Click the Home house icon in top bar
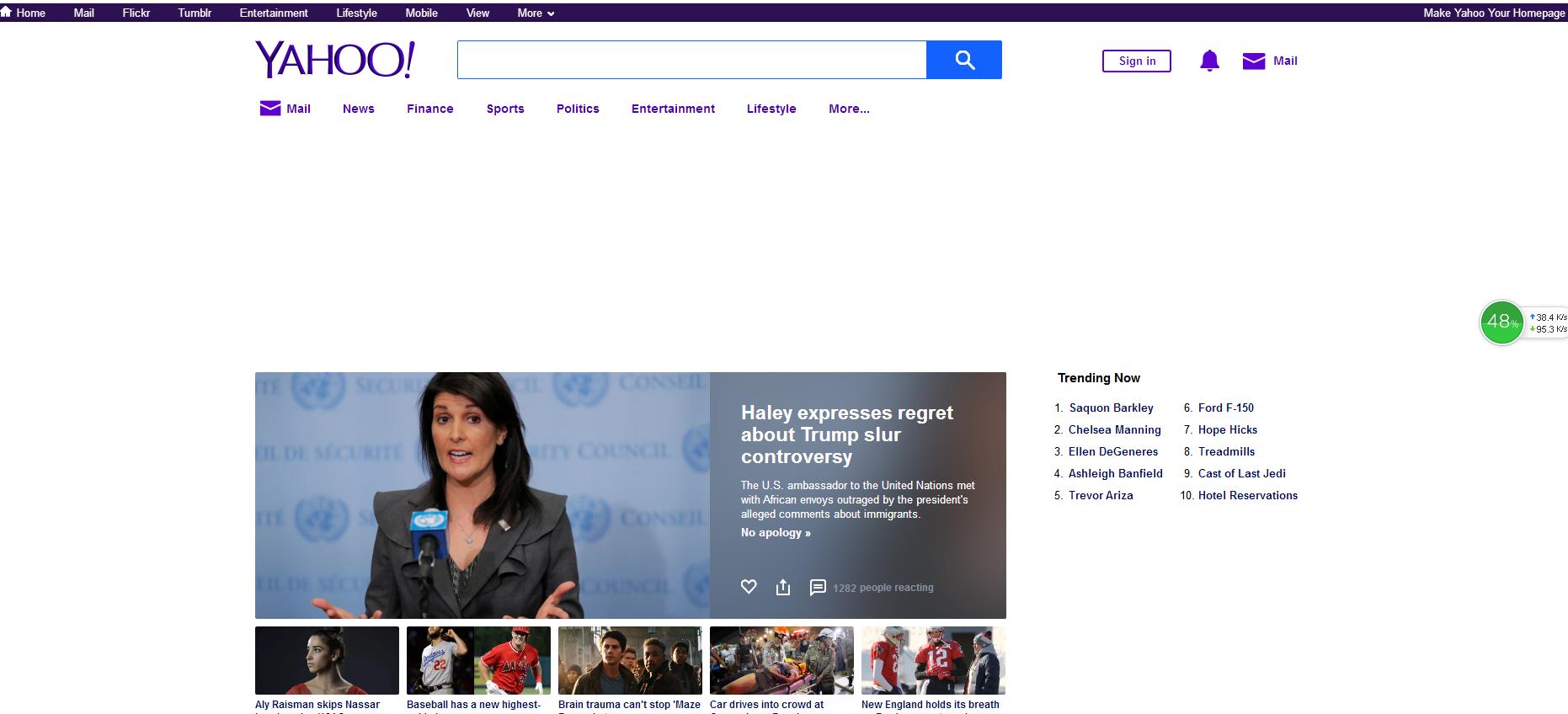 [7, 12]
